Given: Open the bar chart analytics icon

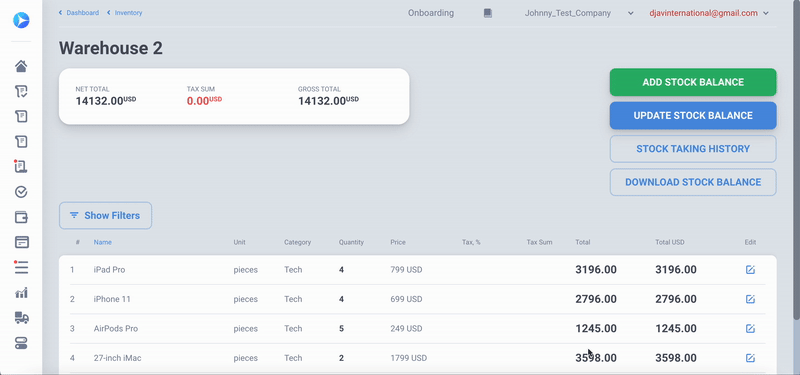Looking at the screenshot, I should 21,292.
